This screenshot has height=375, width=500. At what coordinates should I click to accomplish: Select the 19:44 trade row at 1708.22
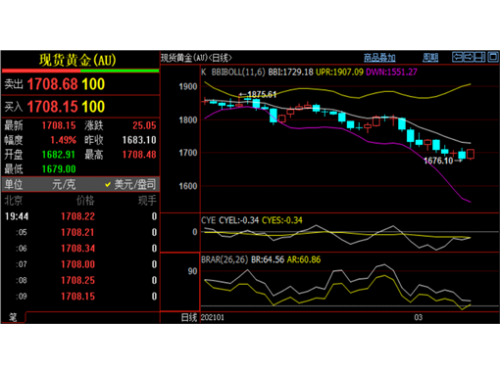click(x=81, y=216)
